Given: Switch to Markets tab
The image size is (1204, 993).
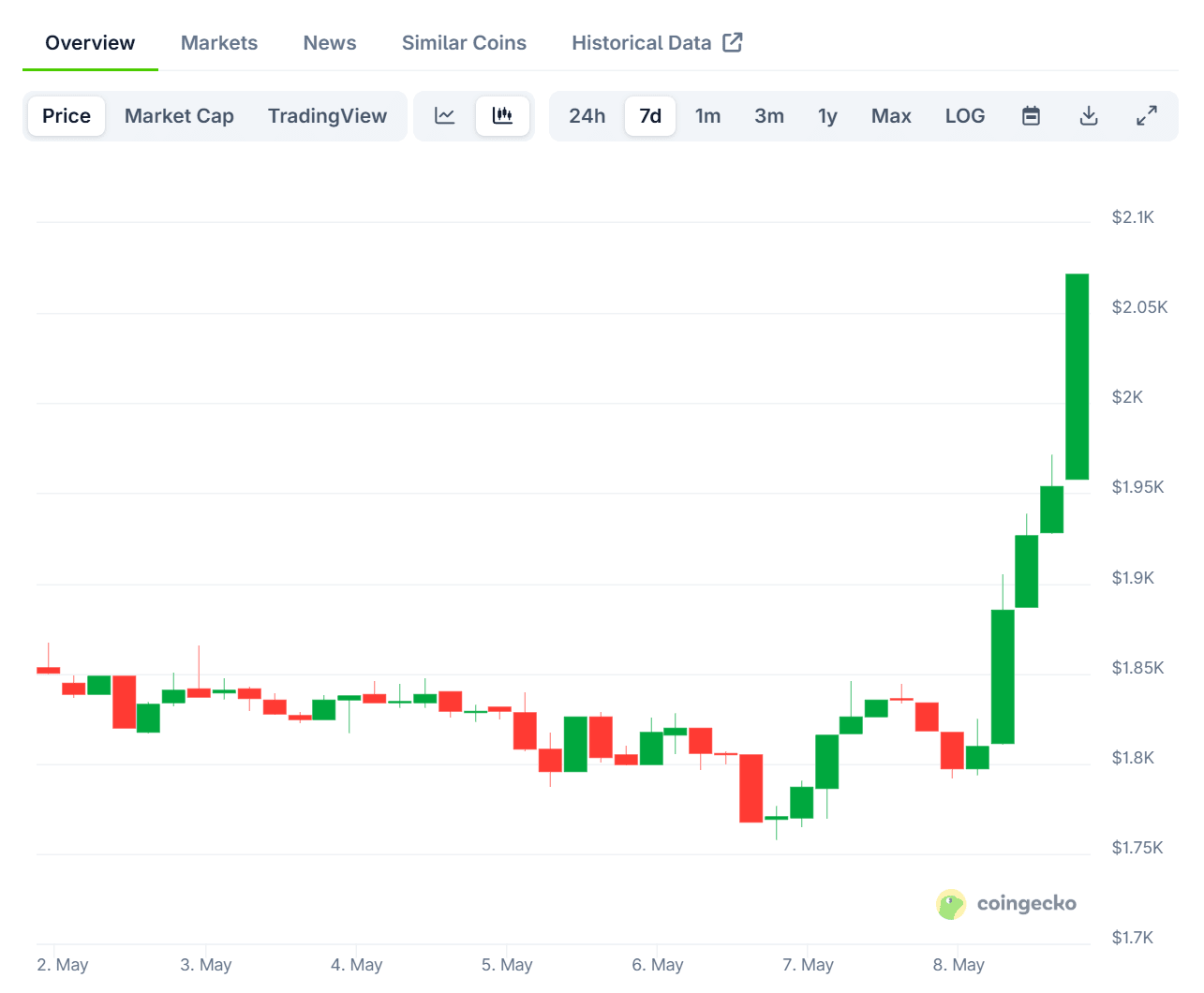Looking at the screenshot, I should coord(219,43).
